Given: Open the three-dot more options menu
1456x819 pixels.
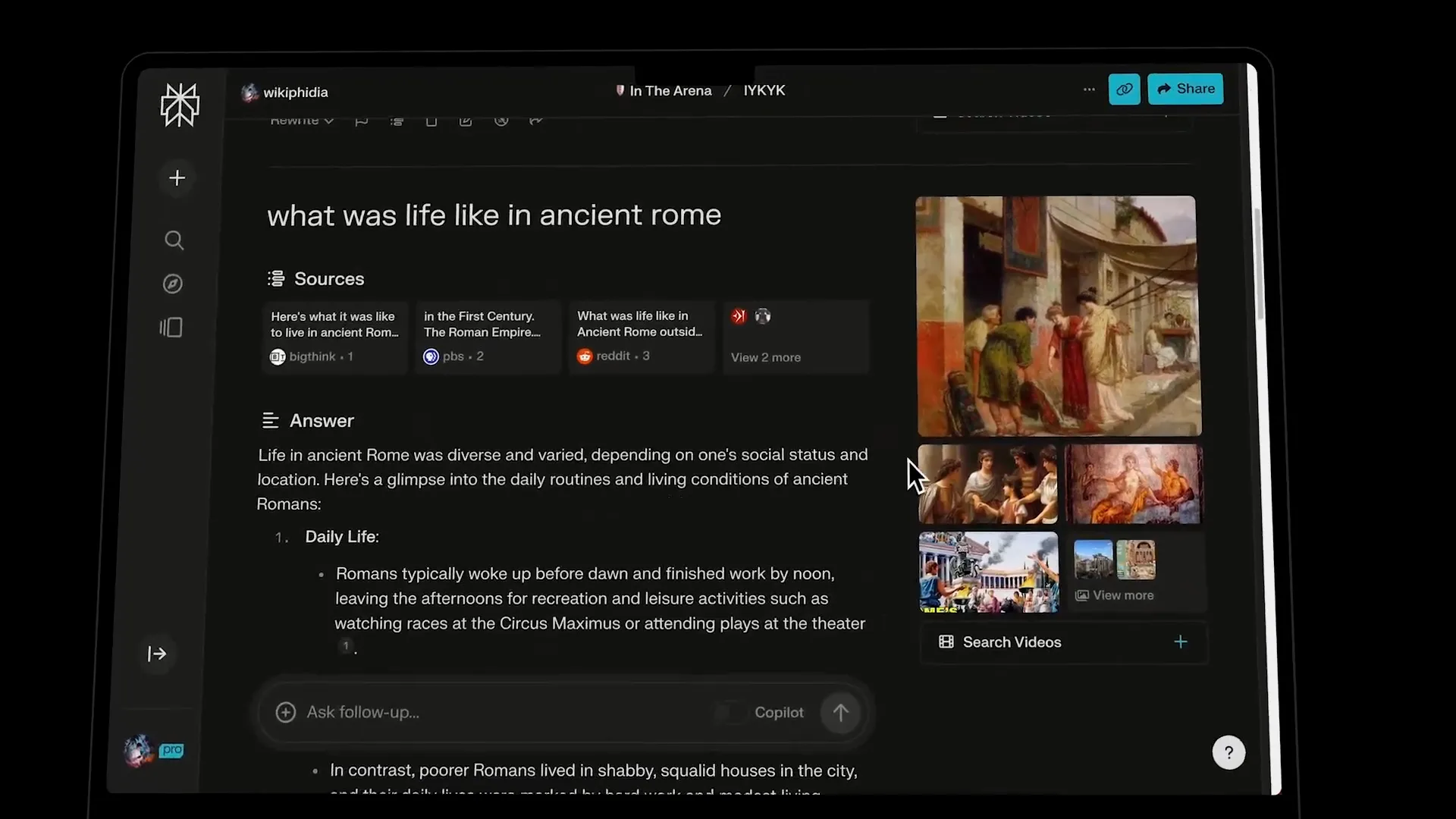Looking at the screenshot, I should (1089, 89).
